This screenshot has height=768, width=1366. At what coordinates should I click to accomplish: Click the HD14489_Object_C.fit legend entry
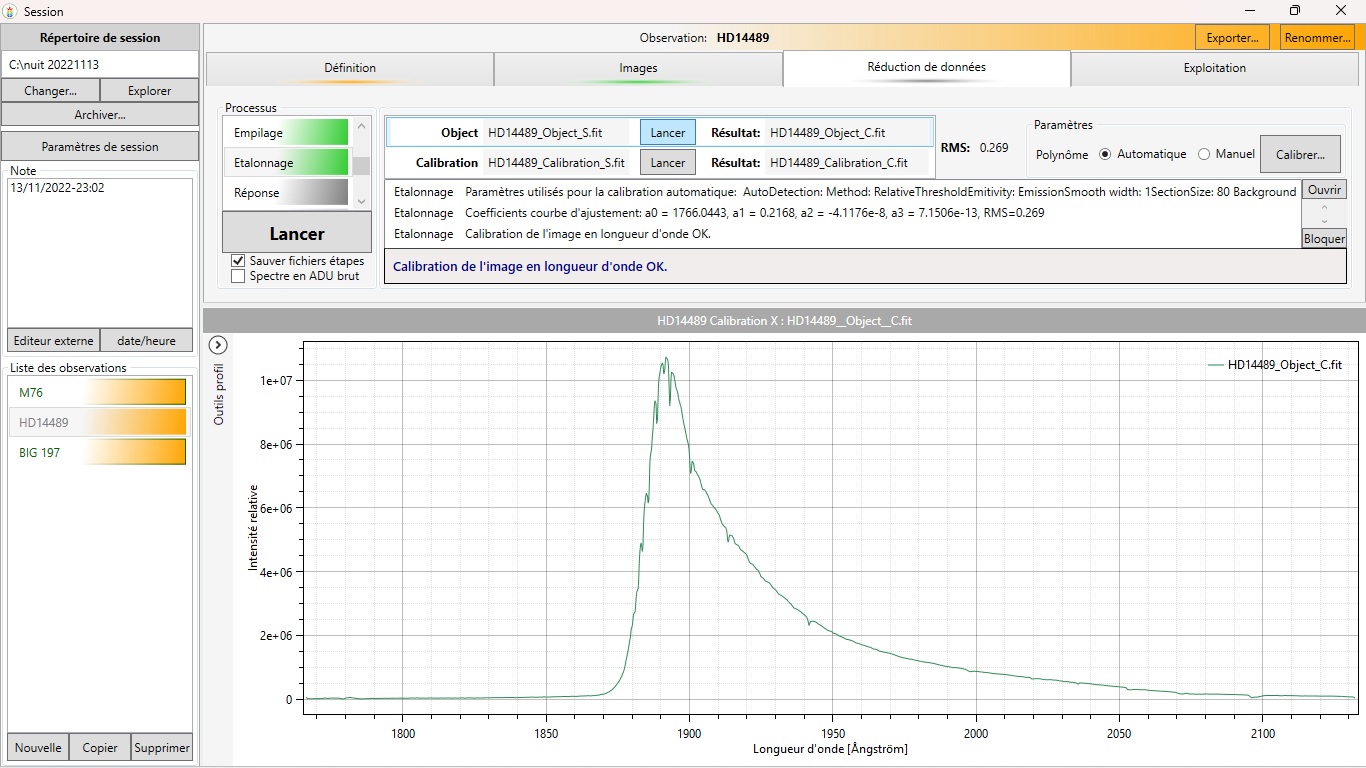(1284, 365)
